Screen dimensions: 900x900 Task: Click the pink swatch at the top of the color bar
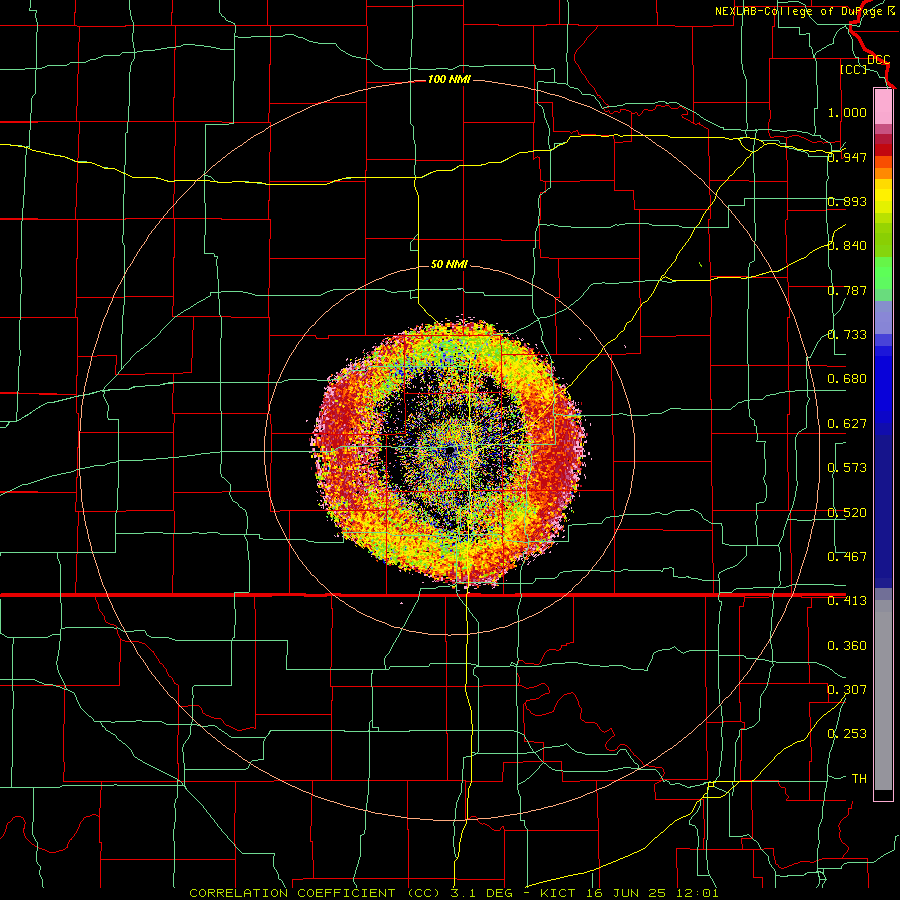coord(883,107)
